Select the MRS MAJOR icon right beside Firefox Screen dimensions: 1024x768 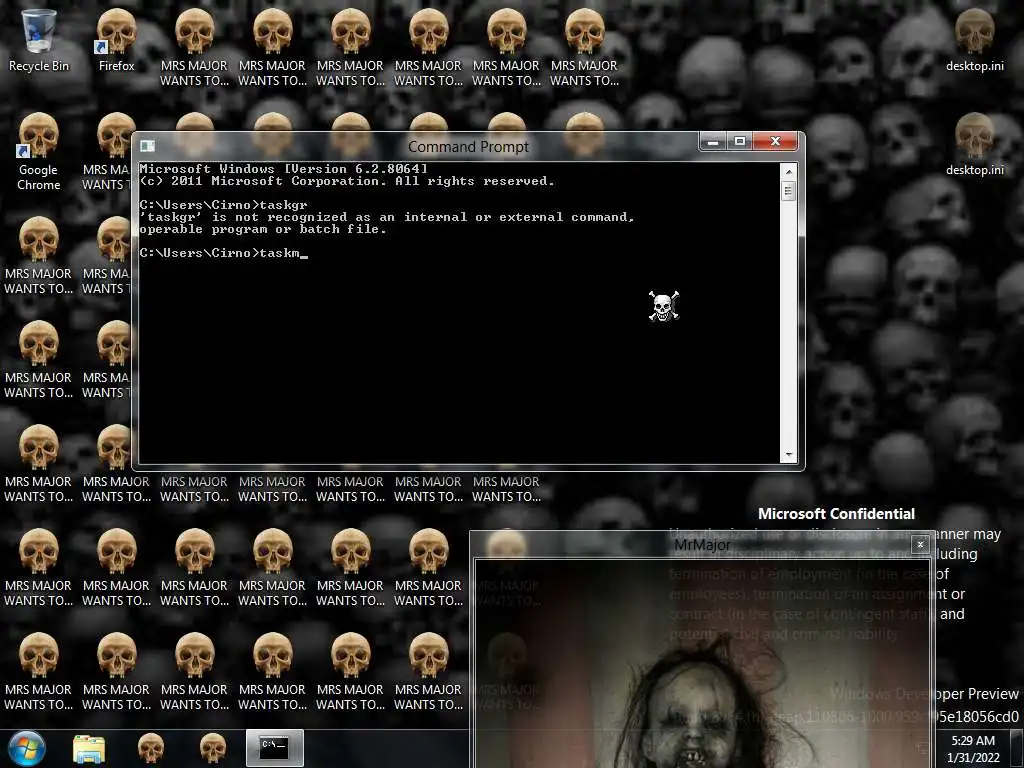[x=194, y=47]
